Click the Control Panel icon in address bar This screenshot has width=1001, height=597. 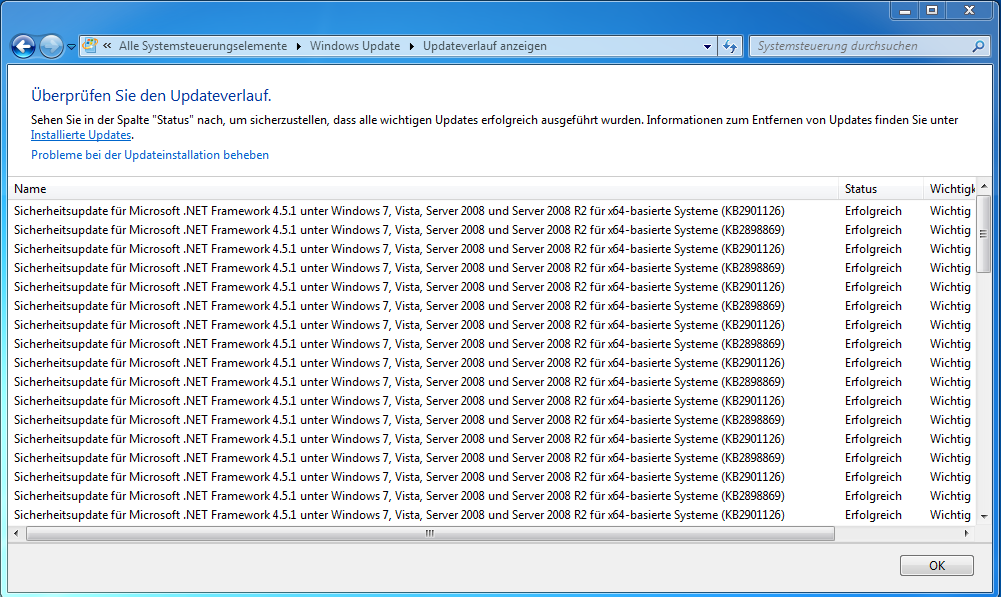[x=90, y=45]
